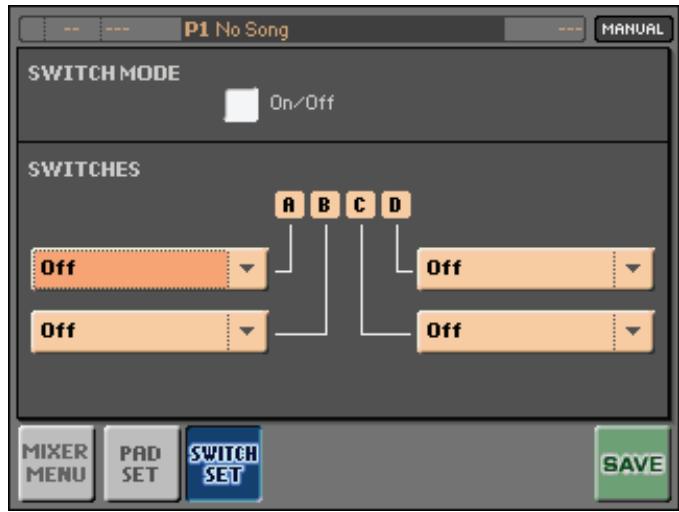Open the Switch C assignment dropdown

click(x=535, y=331)
